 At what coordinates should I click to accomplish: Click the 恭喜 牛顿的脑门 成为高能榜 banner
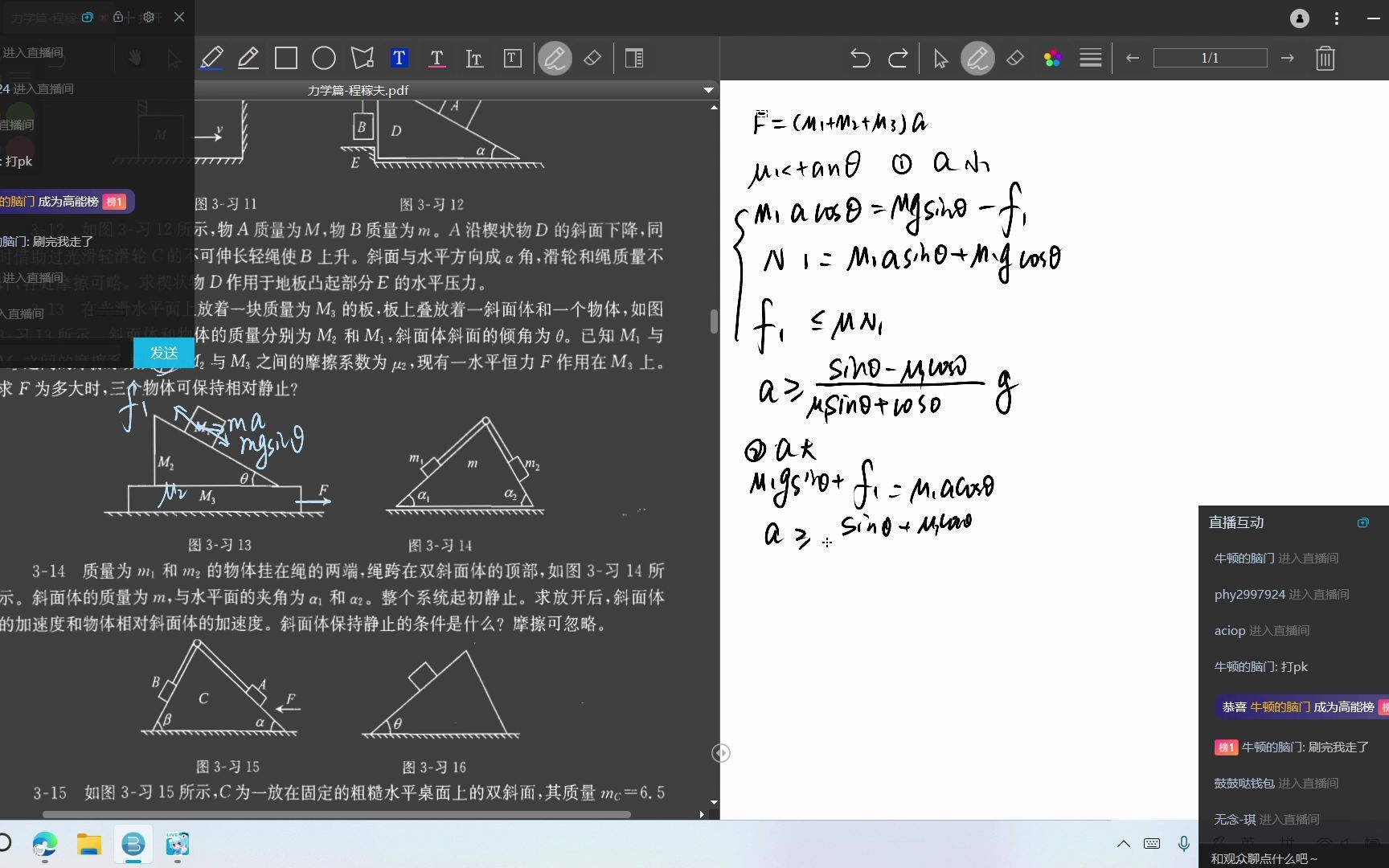coord(1301,707)
